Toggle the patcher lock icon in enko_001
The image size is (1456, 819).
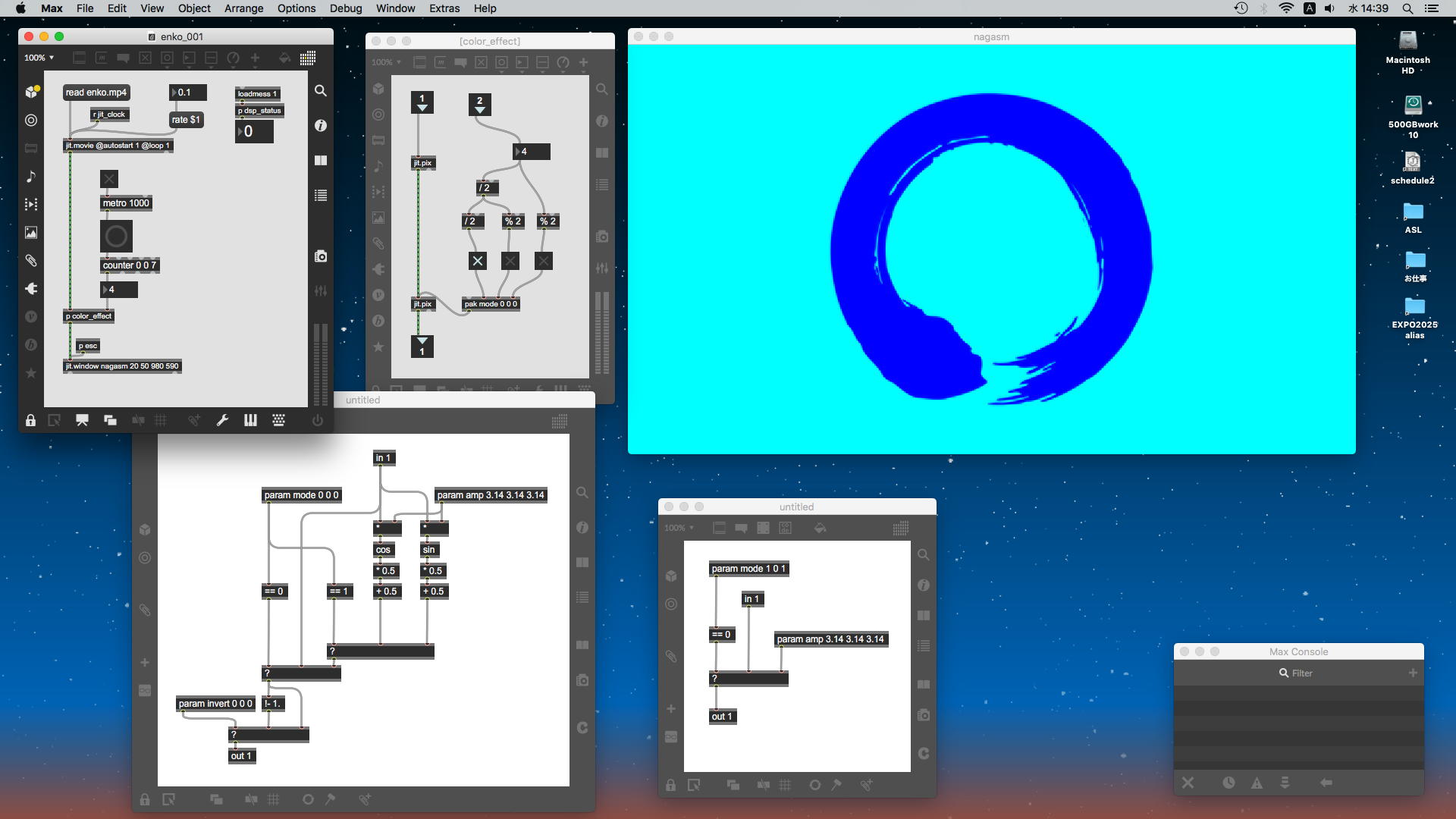(x=30, y=420)
